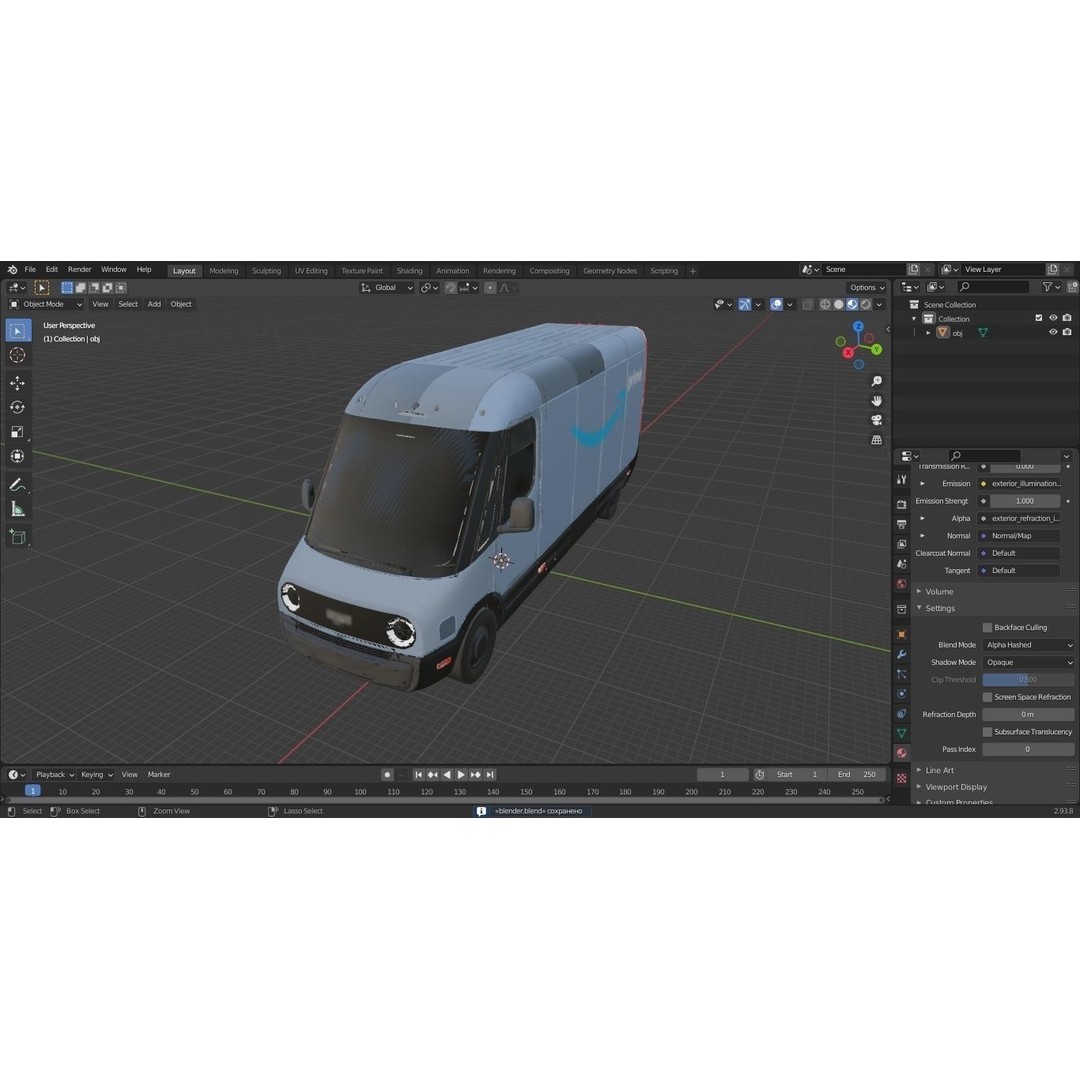Switch to the UV Editing workspace tab
This screenshot has height=1080, width=1080.
pyautogui.click(x=311, y=271)
